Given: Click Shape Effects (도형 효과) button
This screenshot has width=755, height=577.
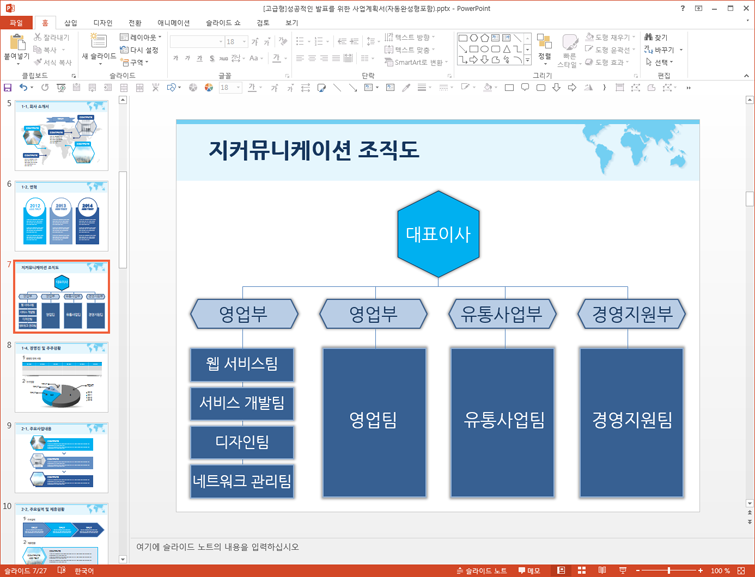Looking at the screenshot, I should (x=608, y=62).
